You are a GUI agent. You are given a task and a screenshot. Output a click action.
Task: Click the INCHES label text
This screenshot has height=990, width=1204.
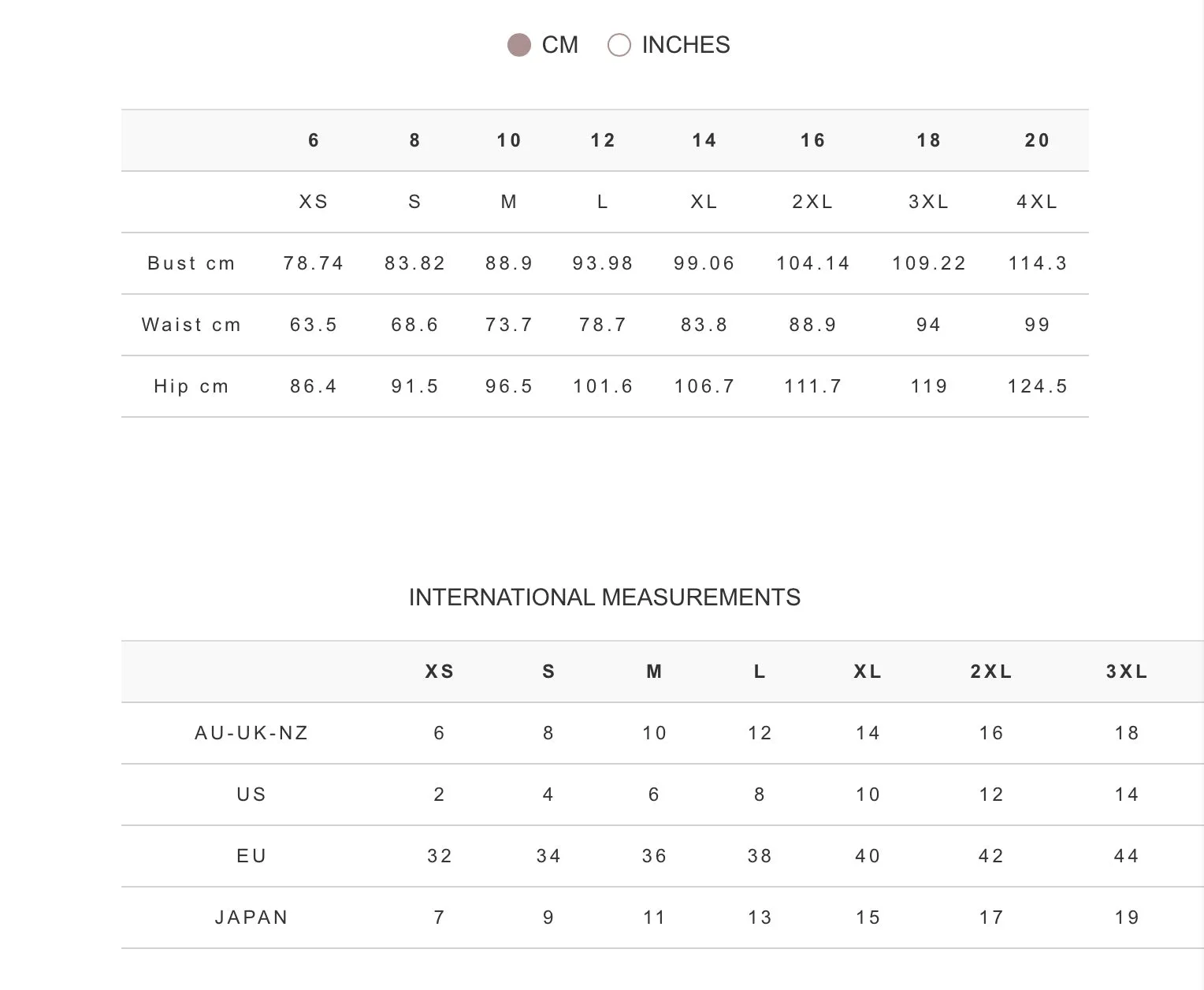pyautogui.click(x=686, y=45)
